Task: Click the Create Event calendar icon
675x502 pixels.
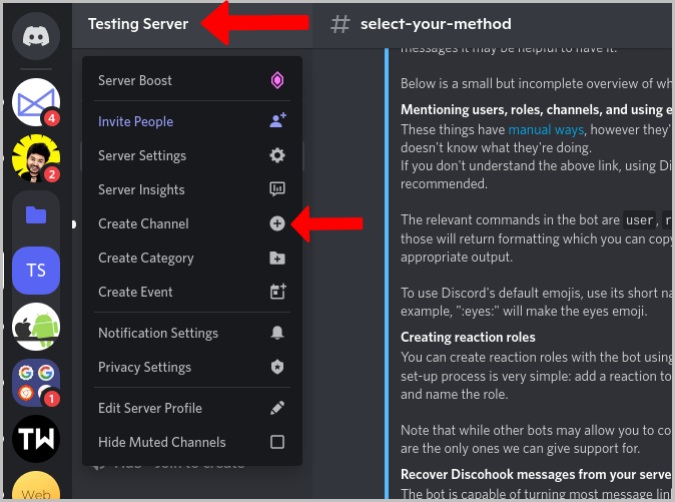Action: [278, 291]
